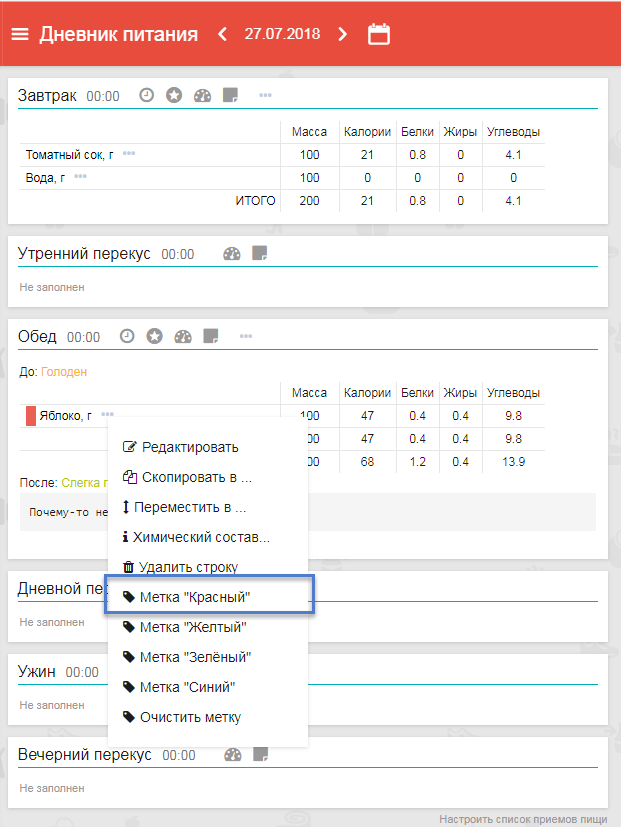Open Настроить список приемов пищи link
621x827 pixels.
point(522,819)
